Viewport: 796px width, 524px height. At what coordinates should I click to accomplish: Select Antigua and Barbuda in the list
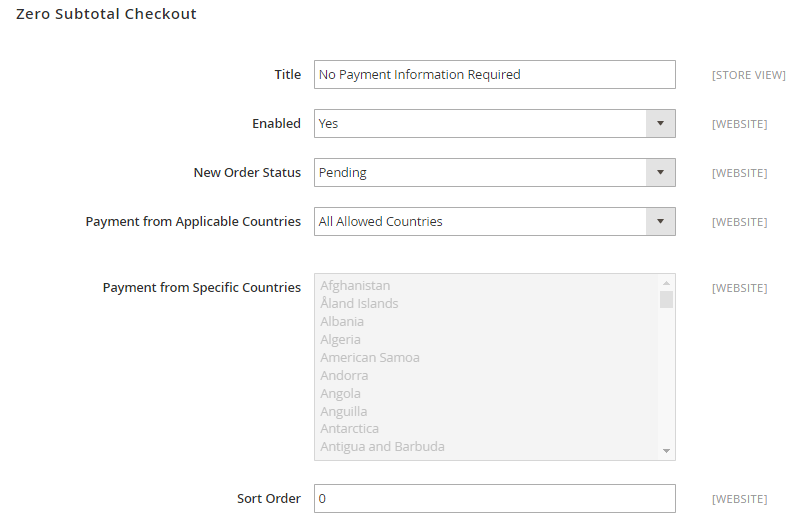point(382,446)
